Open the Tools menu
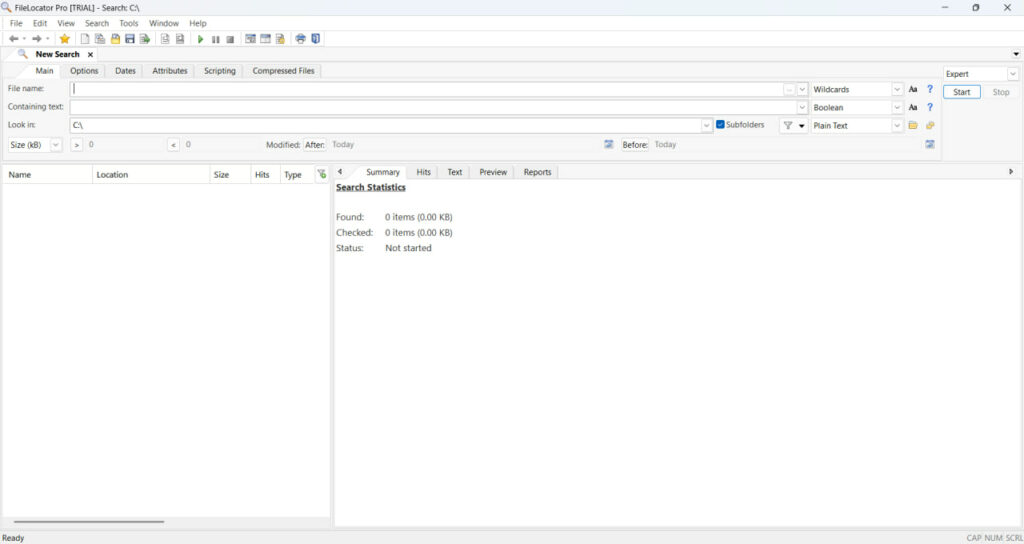The image size is (1024, 544). (129, 23)
